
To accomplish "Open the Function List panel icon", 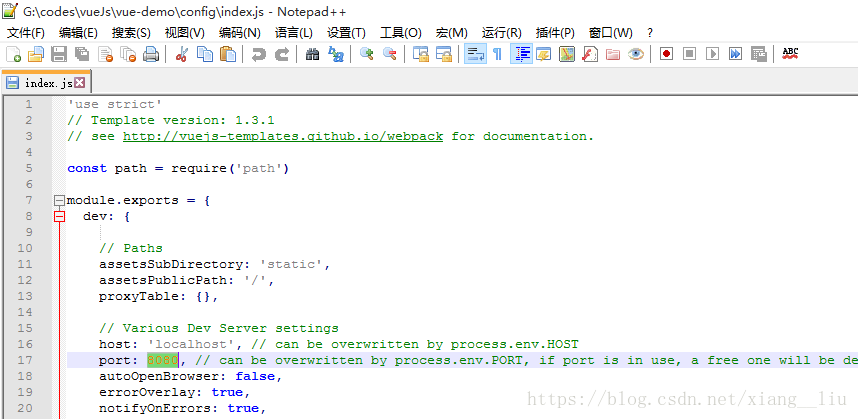I will pyautogui.click(x=589, y=54).
